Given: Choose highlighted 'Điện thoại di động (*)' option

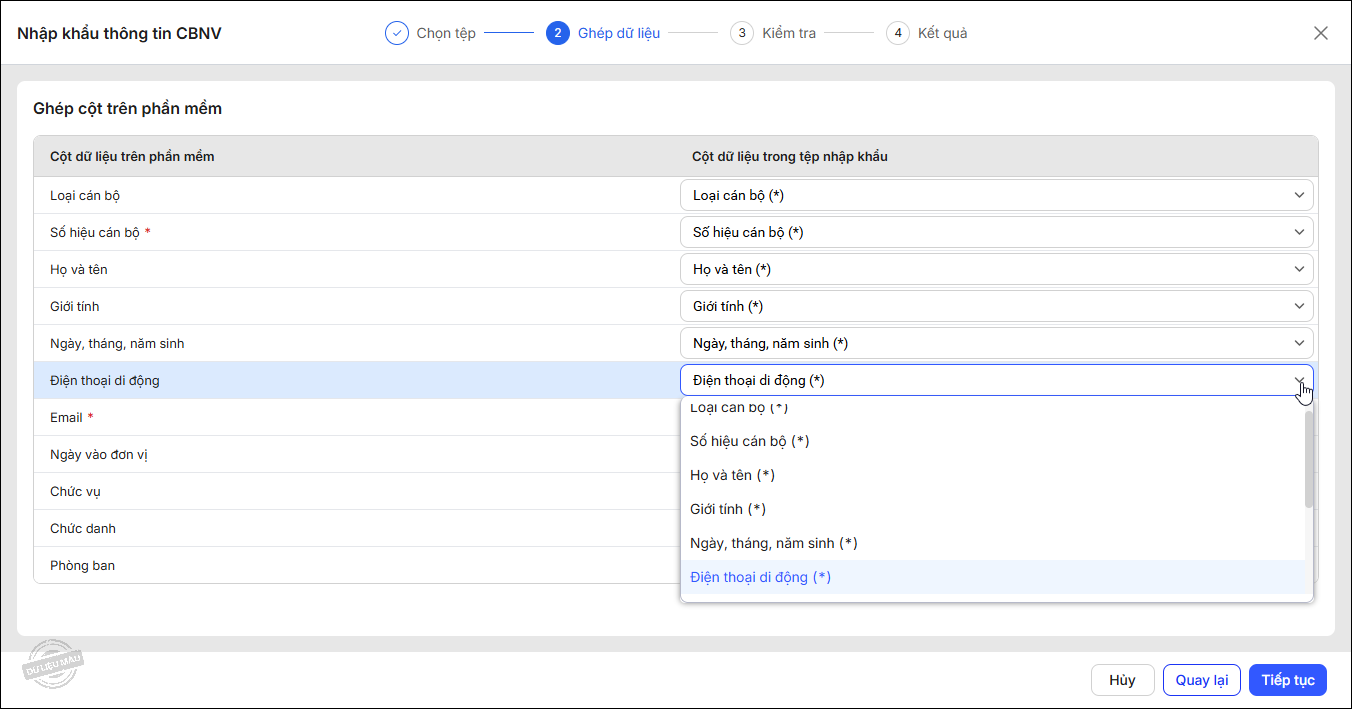Looking at the screenshot, I should [761, 577].
